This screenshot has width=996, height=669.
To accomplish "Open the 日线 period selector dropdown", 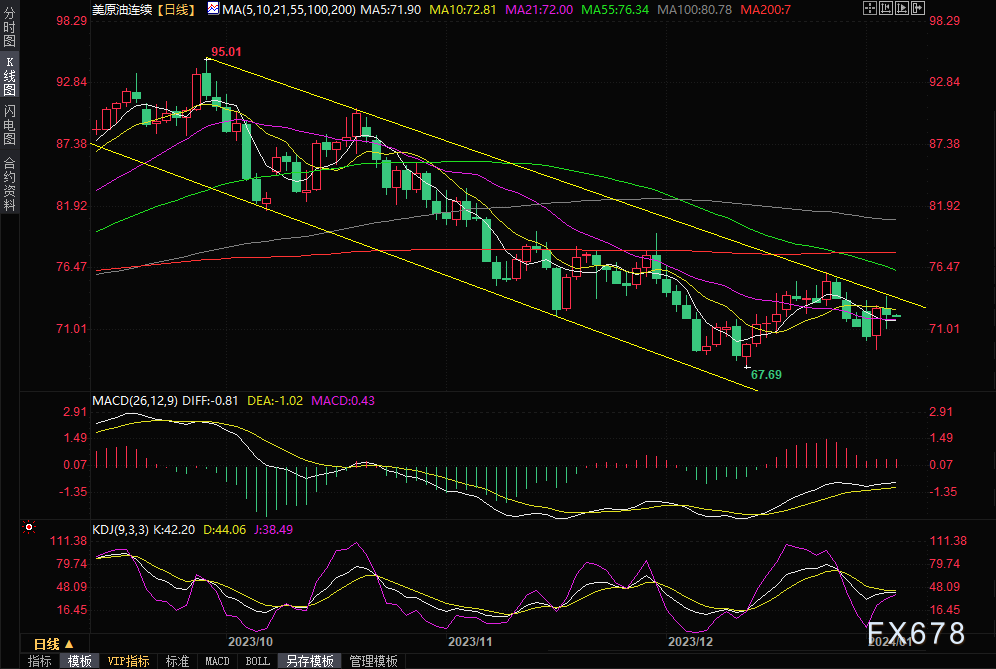I will 54,644.
